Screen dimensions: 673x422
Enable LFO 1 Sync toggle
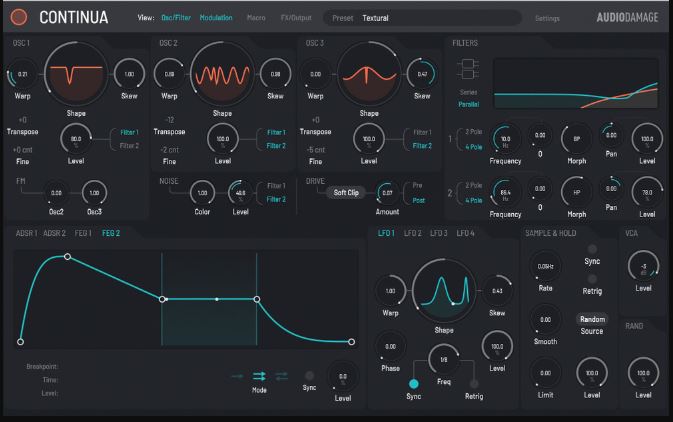pos(414,383)
